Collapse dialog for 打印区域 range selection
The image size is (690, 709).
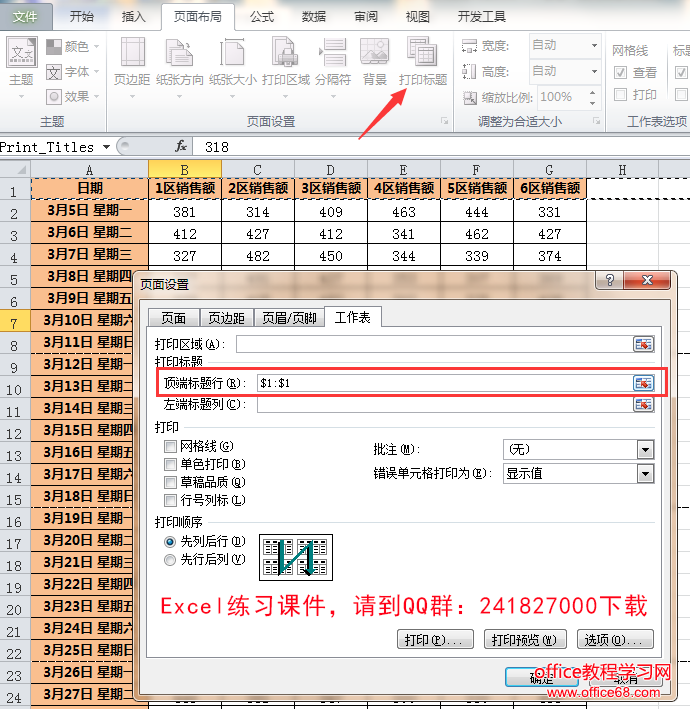643,344
